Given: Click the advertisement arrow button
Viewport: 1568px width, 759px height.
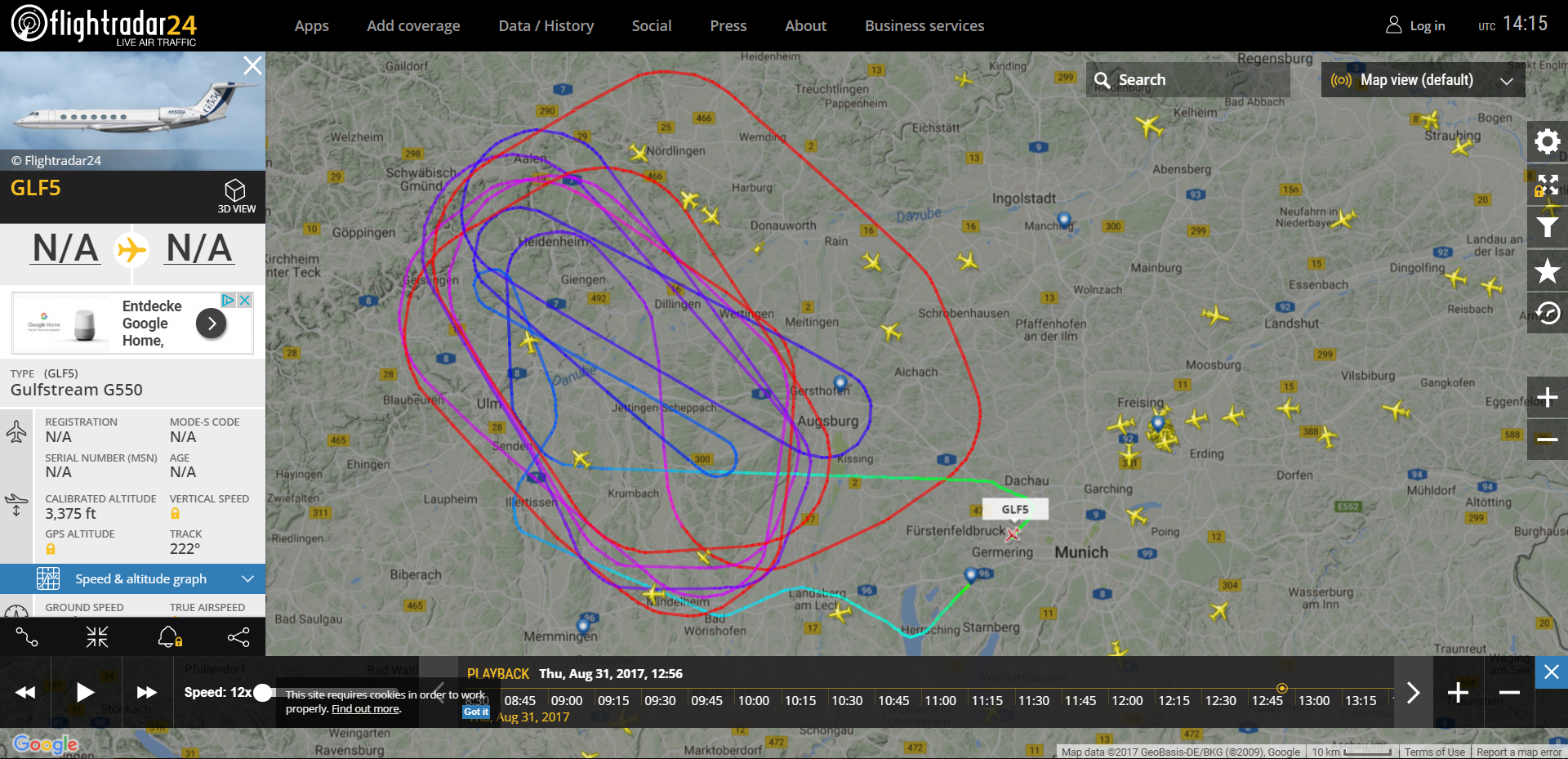Looking at the screenshot, I should pyautogui.click(x=212, y=324).
